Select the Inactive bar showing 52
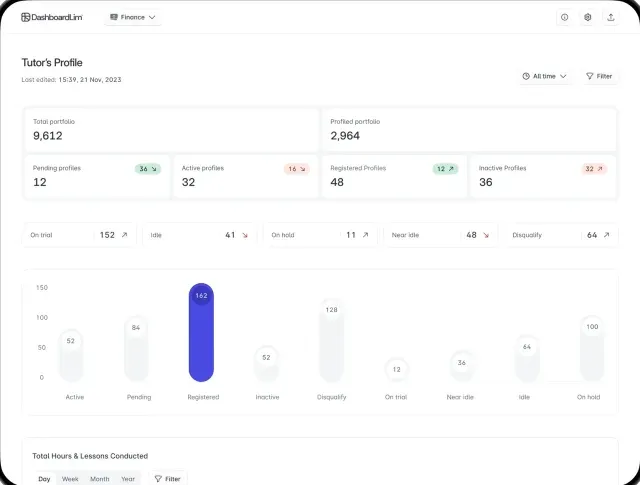This screenshot has width=640, height=485. 266,364
